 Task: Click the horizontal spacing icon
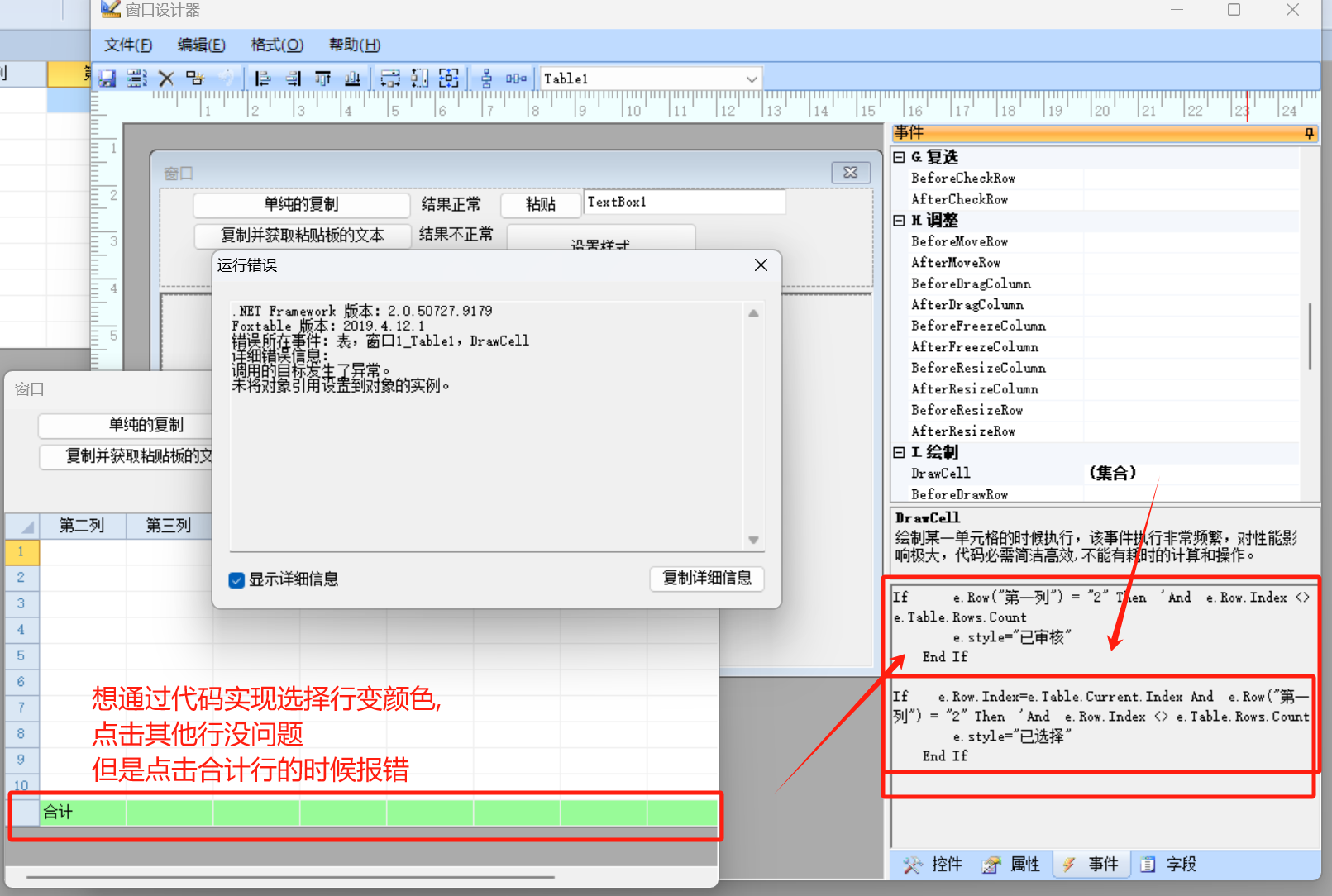tap(516, 79)
